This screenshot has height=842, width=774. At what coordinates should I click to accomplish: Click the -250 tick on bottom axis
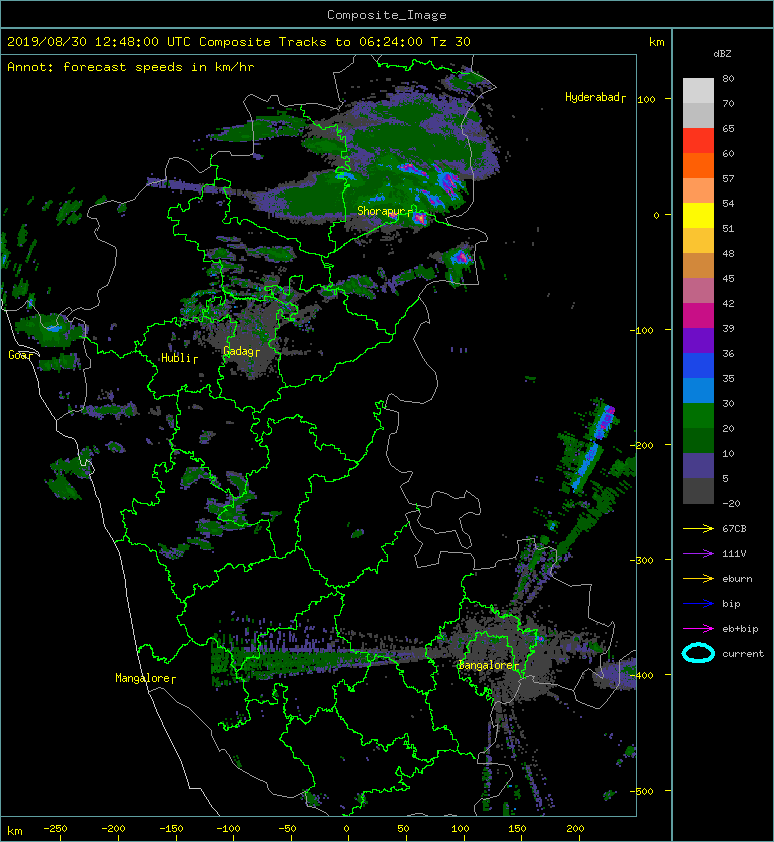coord(55,829)
